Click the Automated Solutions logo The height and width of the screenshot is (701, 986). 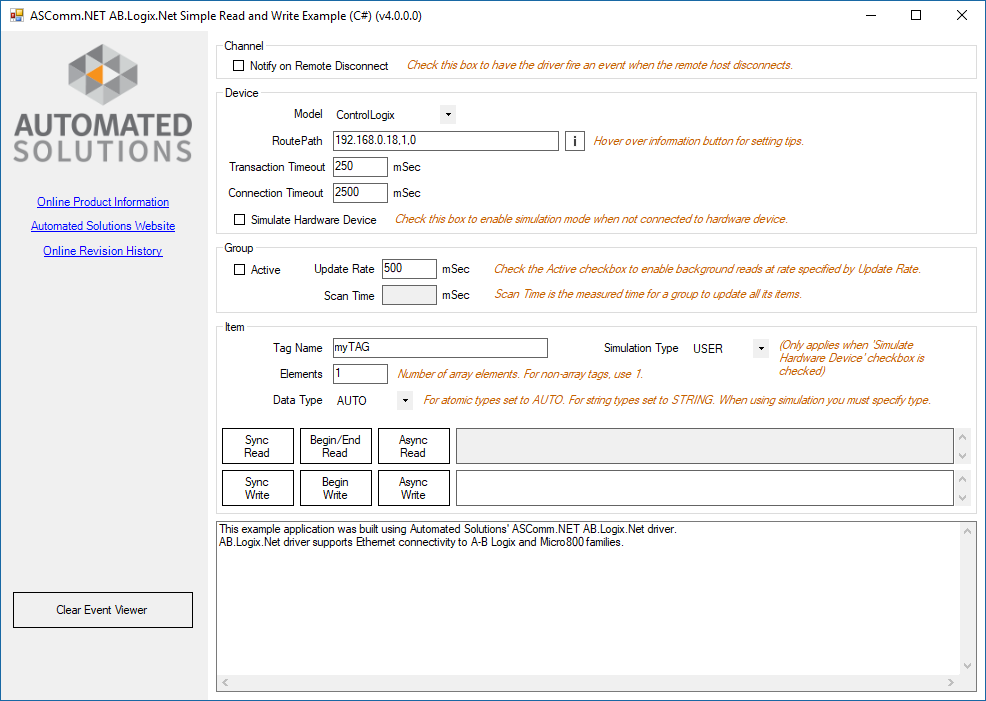(103, 103)
